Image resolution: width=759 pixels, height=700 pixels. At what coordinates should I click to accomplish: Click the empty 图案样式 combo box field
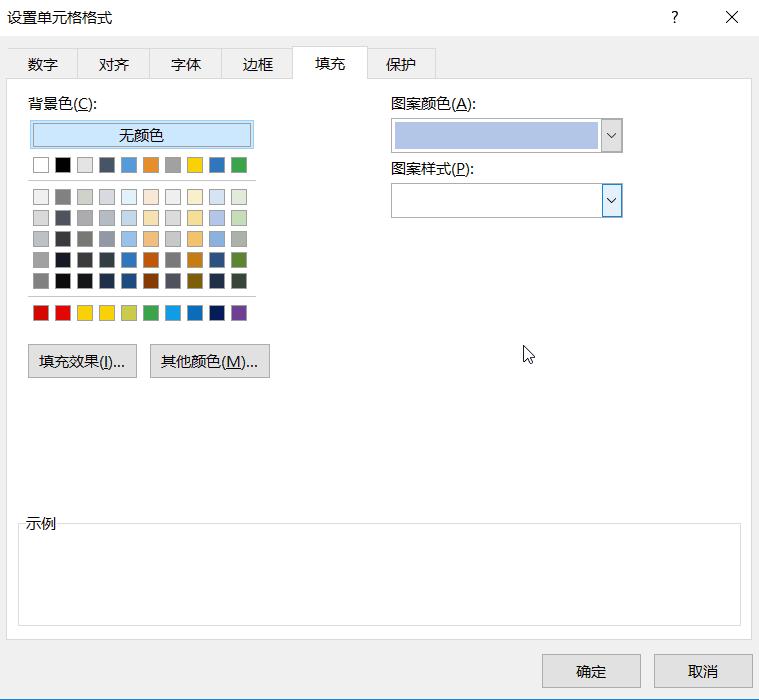[496, 200]
